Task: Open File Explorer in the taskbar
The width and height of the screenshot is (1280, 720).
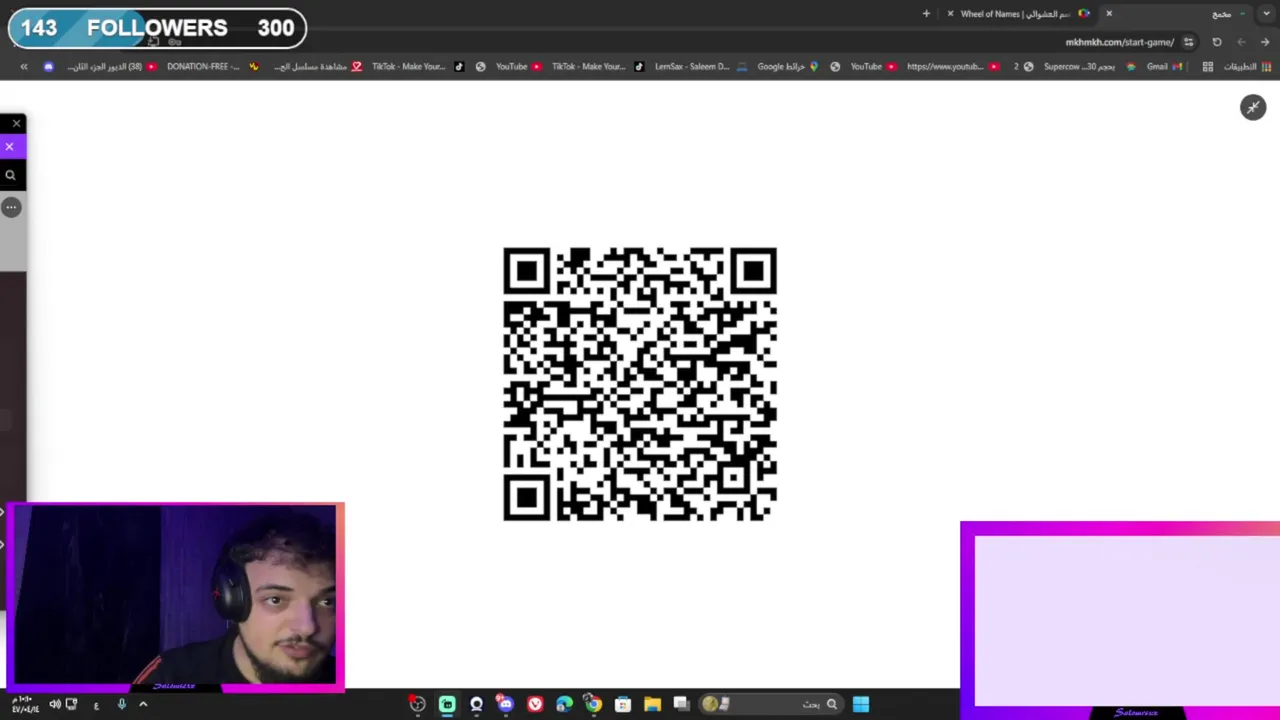Action: click(x=652, y=704)
